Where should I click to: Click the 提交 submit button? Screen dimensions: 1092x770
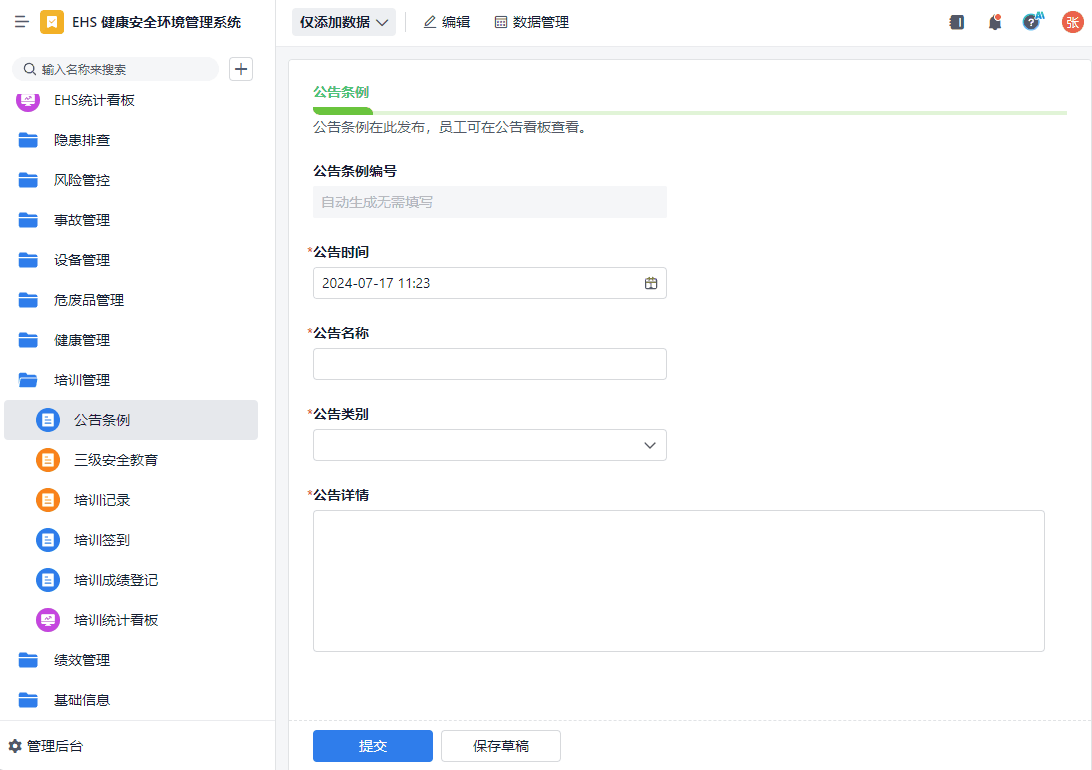(373, 746)
